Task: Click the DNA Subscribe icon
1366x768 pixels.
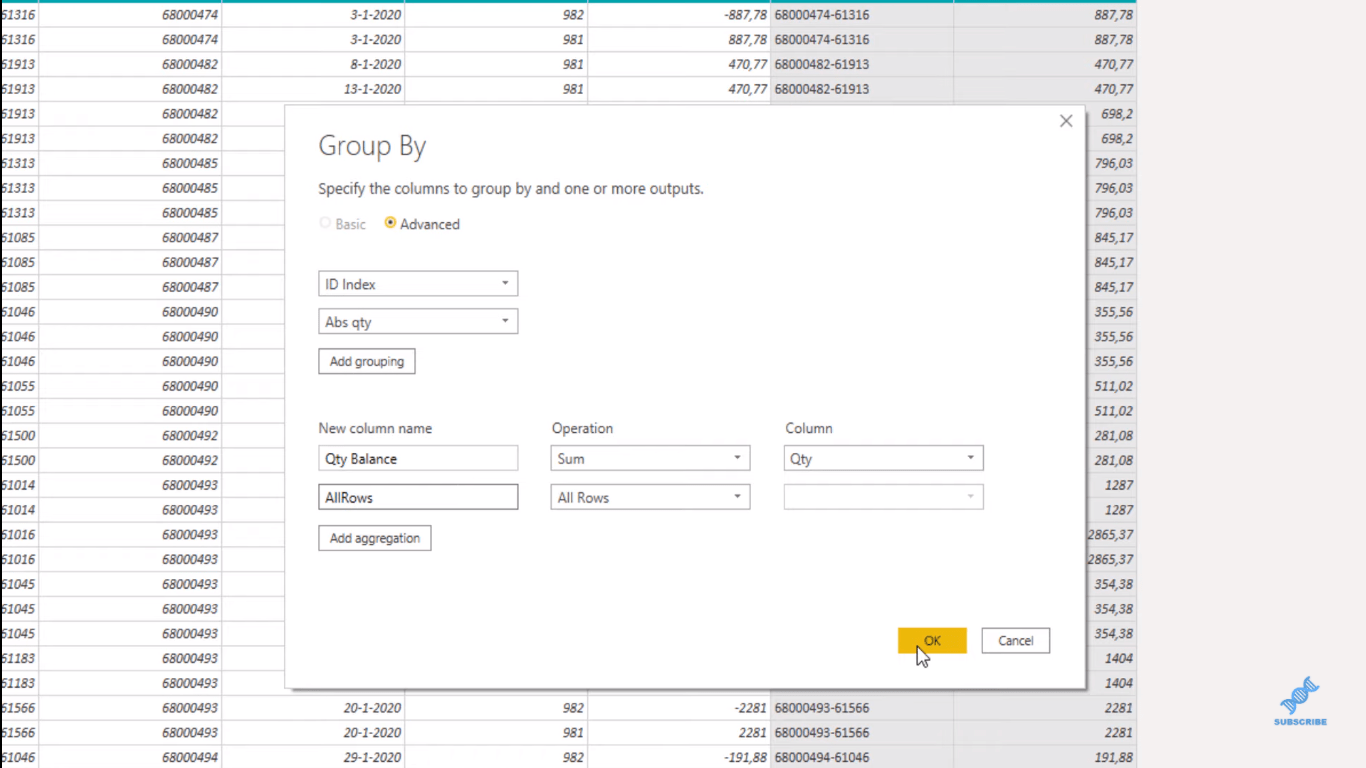Action: [1300, 701]
